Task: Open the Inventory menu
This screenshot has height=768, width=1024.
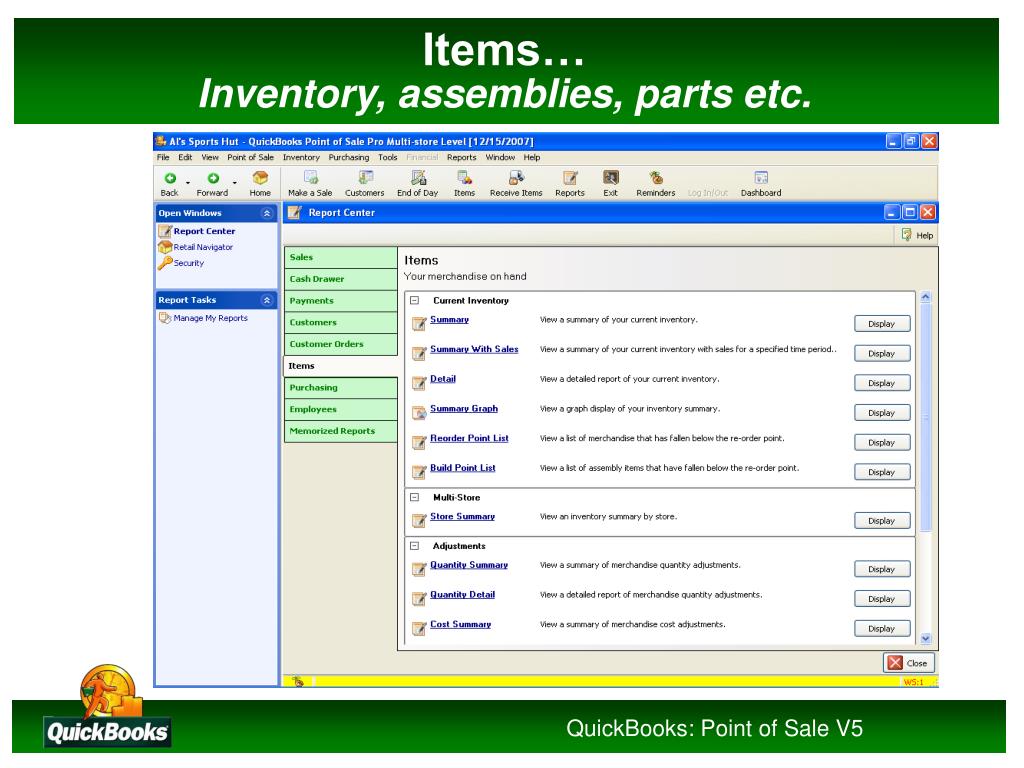Action: (301, 157)
